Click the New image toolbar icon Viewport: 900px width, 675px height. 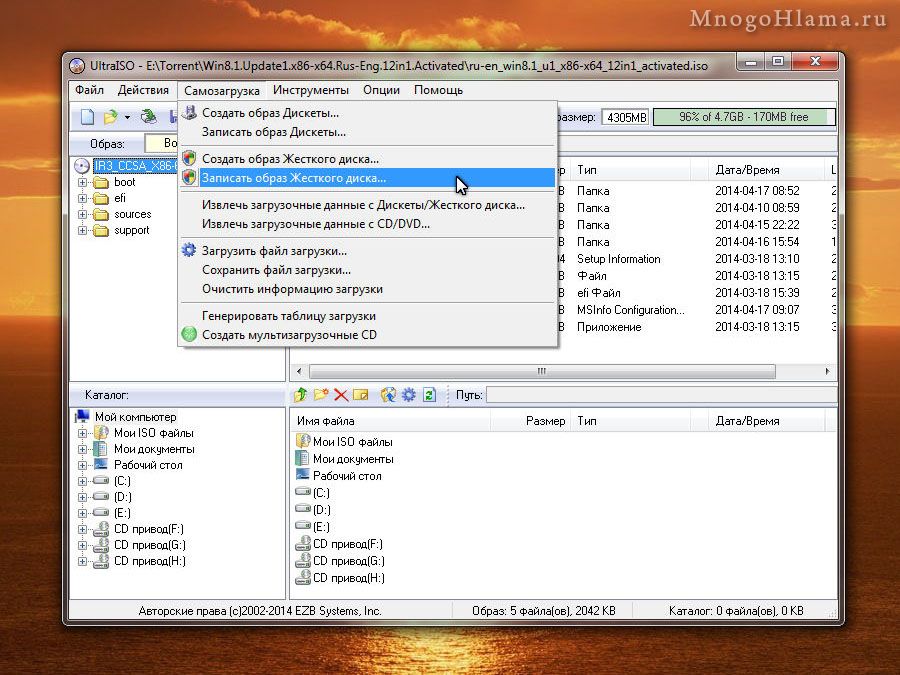[88, 117]
